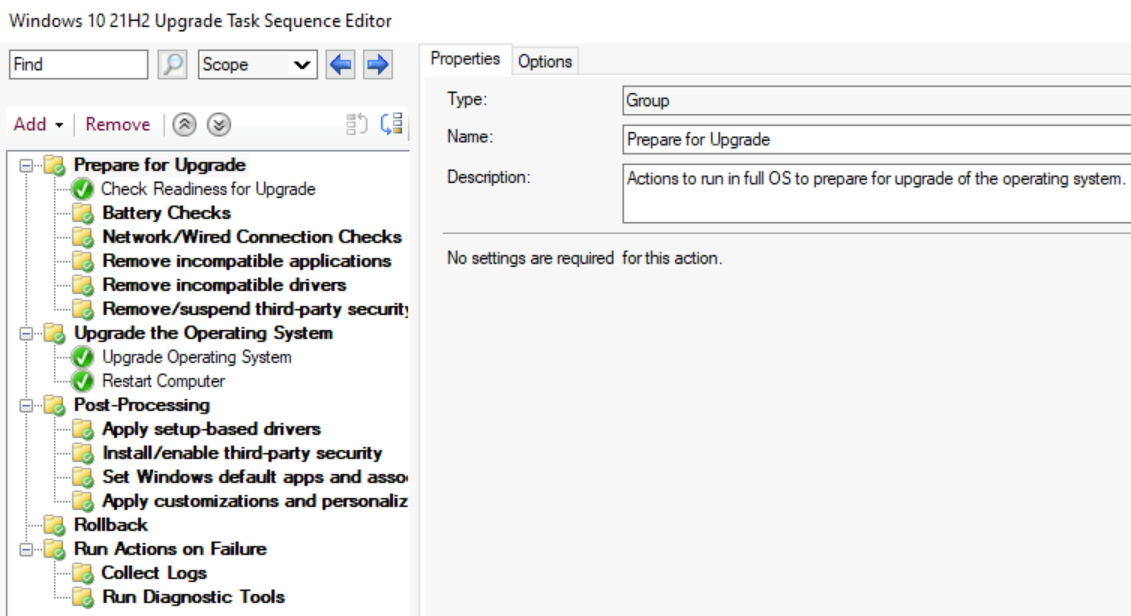Select the Rollback group label
The height and width of the screenshot is (616, 1131).
[111, 525]
